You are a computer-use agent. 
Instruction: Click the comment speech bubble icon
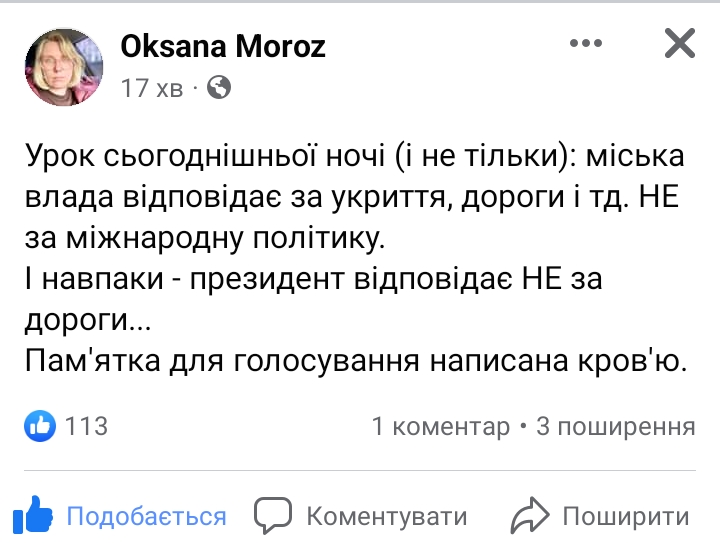click(x=273, y=516)
